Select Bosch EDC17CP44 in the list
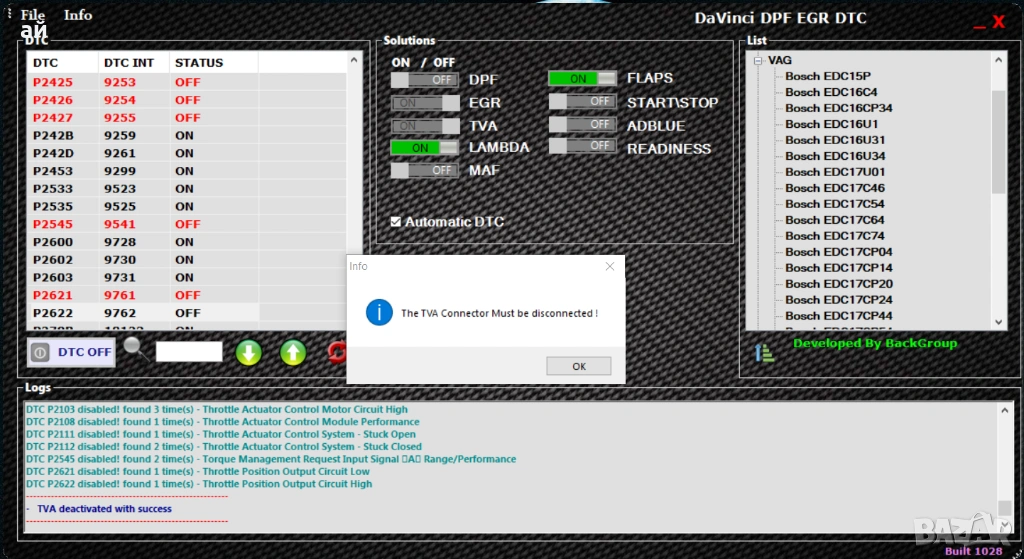 click(x=839, y=316)
